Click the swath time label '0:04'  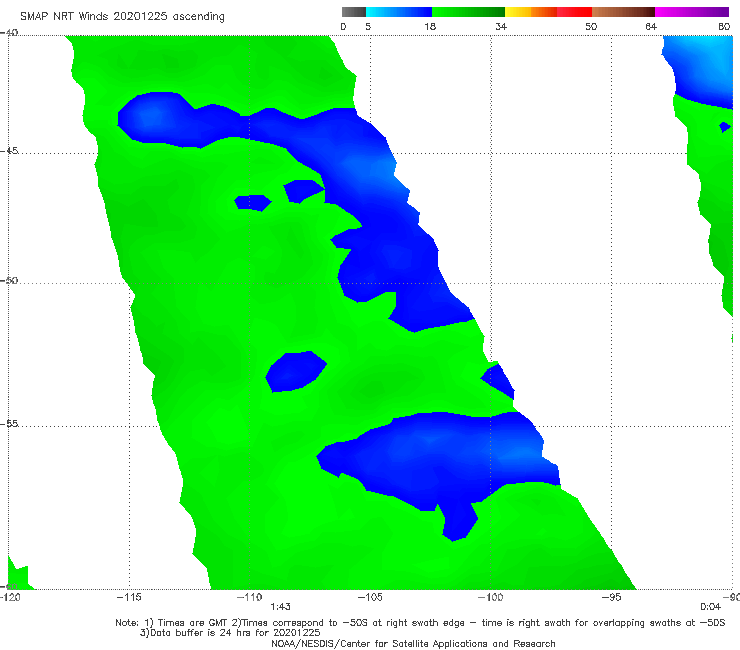tap(710, 607)
